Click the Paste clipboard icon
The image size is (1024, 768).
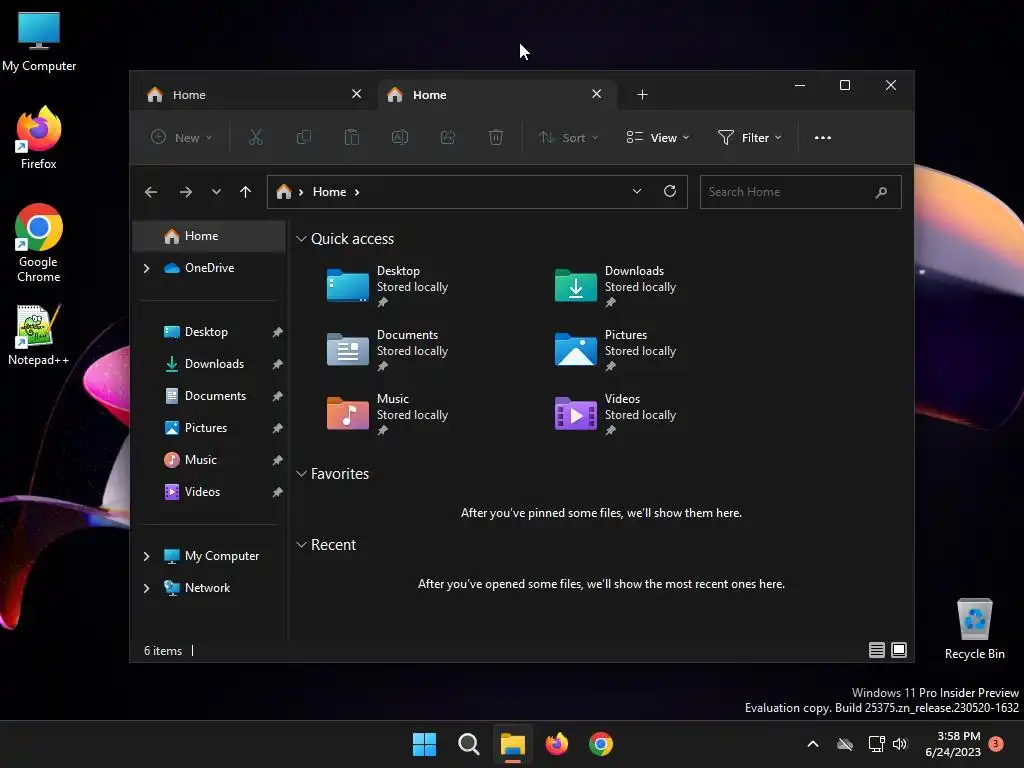352,137
